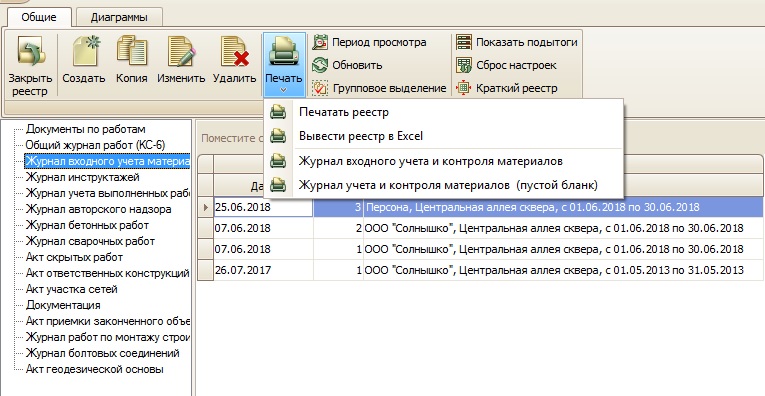Click the Закрыть реестр icon
Image resolution: width=765 pixels, height=396 pixels.
click(31, 51)
